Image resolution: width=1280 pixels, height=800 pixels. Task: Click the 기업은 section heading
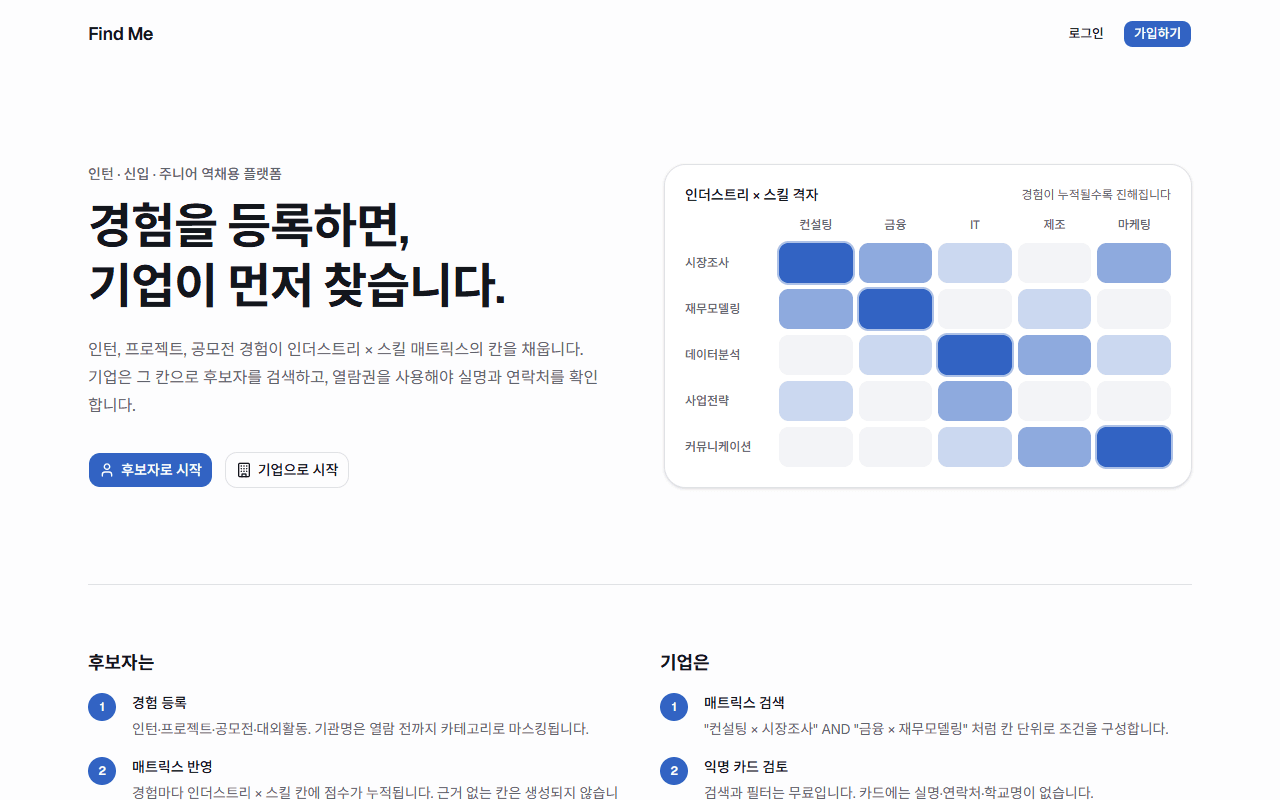[x=685, y=662]
